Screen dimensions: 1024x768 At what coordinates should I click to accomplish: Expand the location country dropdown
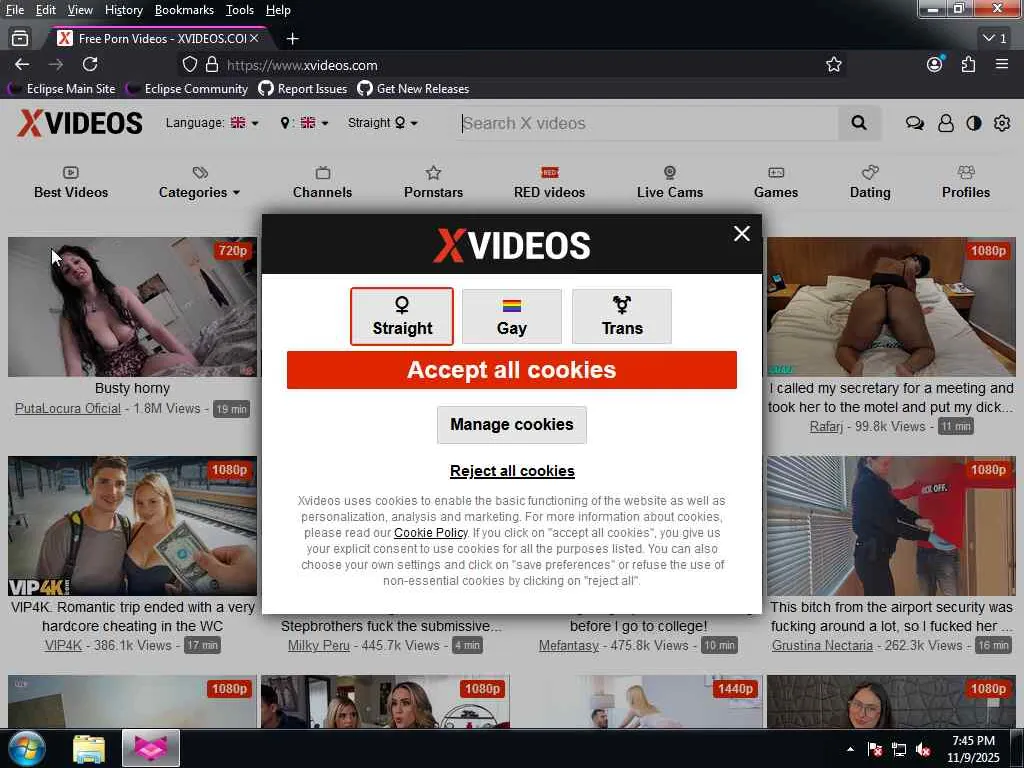(x=304, y=123)
